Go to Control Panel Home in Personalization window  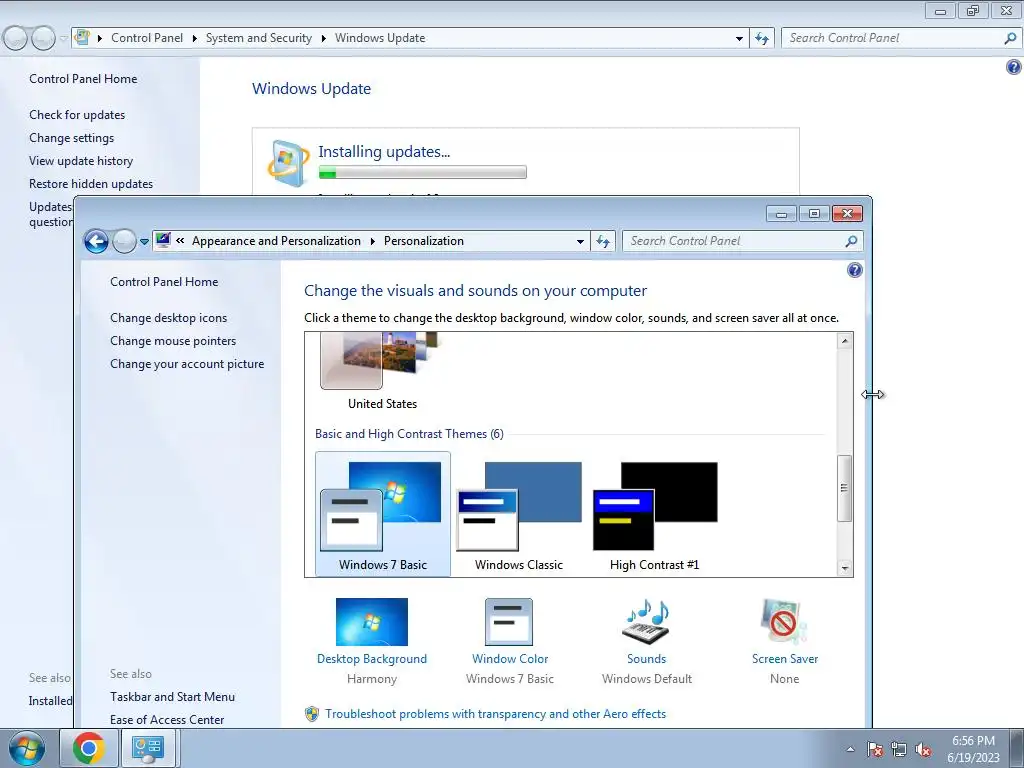[x=164, y=281]
